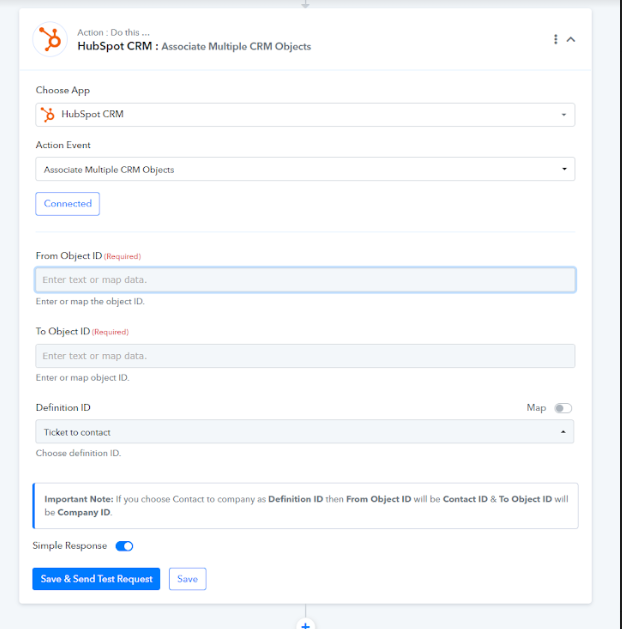The image size is (622, 629).
Task: Click the Choose App label
Action: click(63, 90)
